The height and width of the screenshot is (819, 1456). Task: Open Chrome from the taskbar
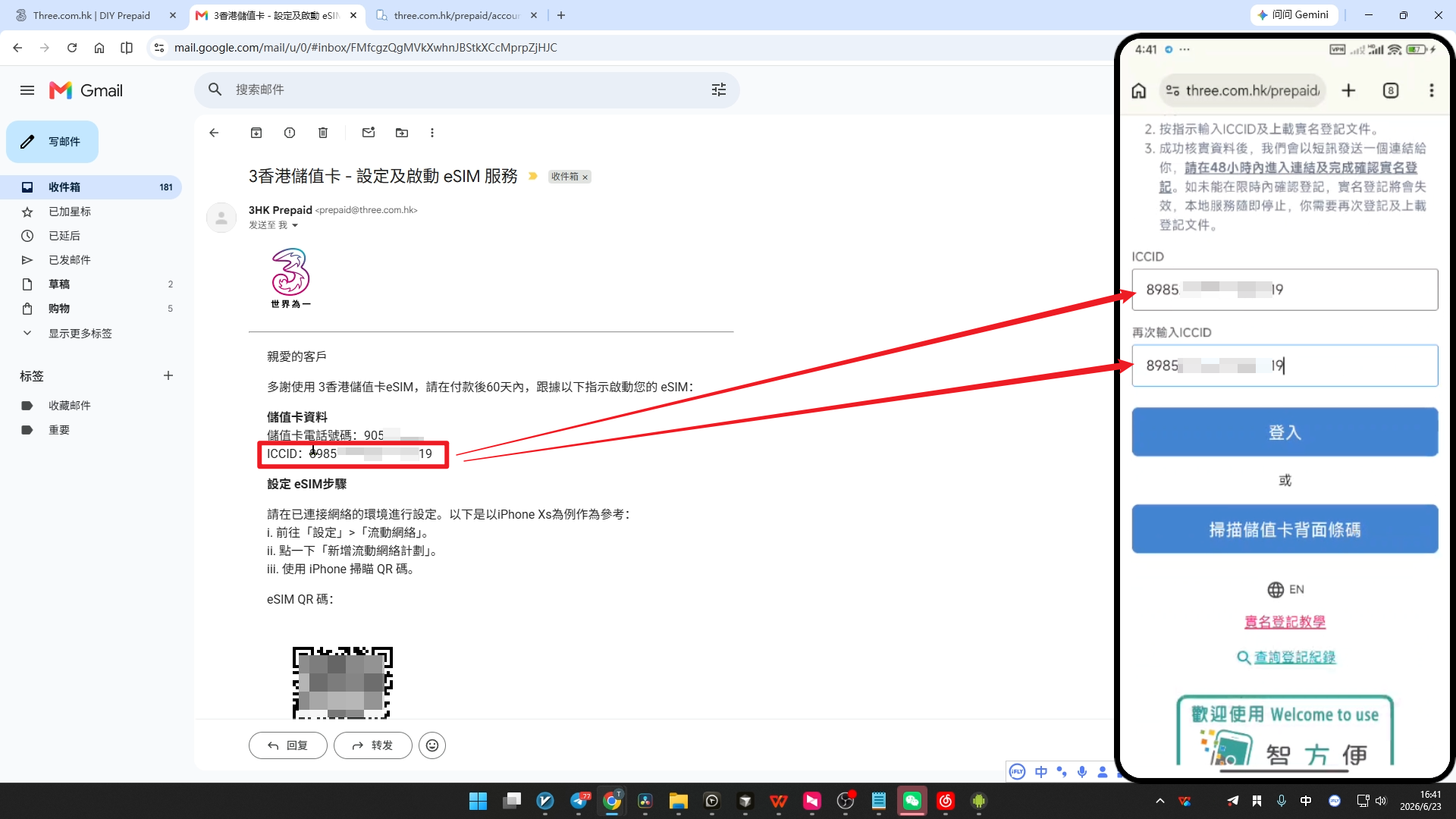coord(611,801)
